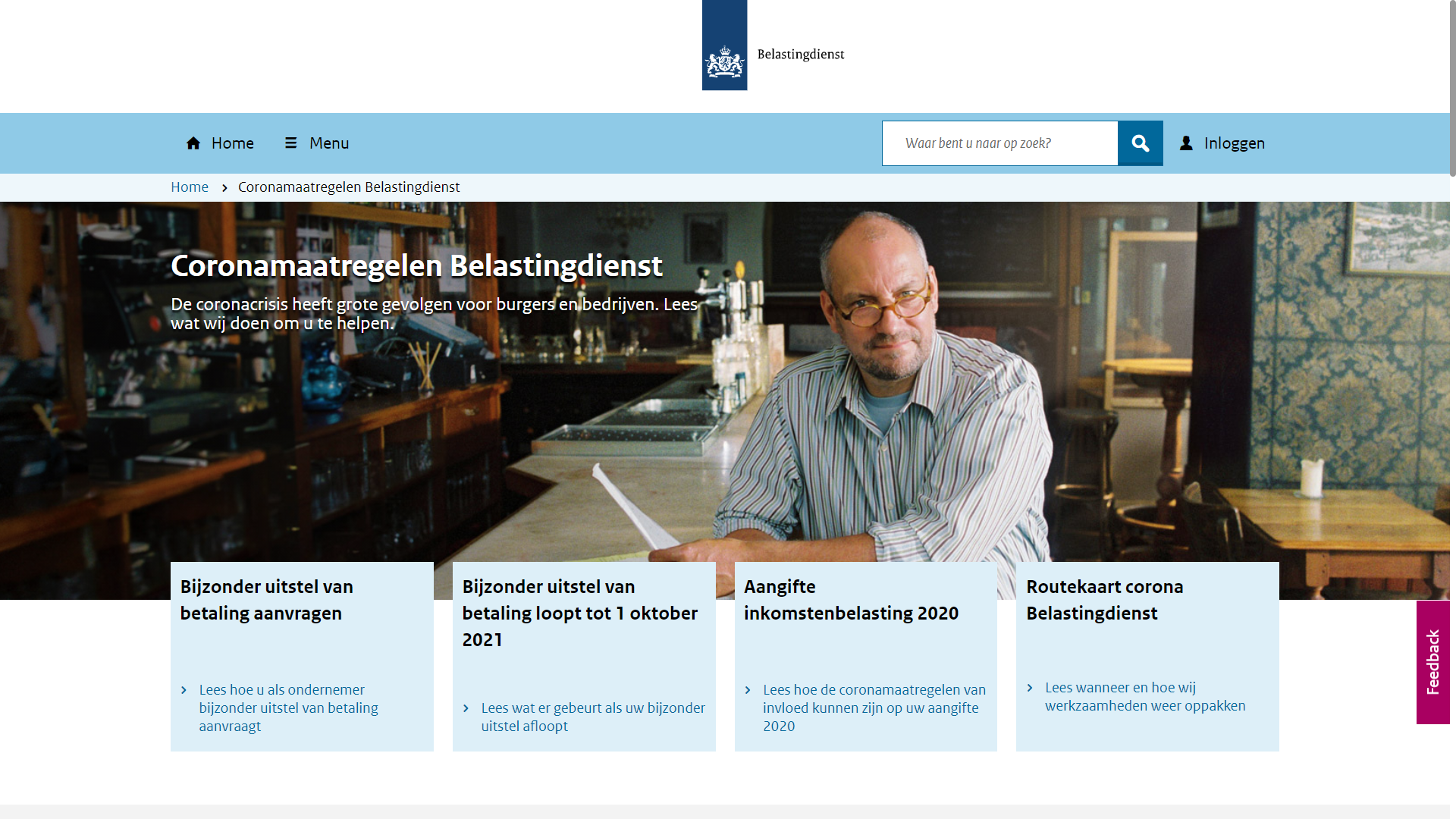Click the house icon next to Home
The image size is (1456, 819).
[193, 143]
